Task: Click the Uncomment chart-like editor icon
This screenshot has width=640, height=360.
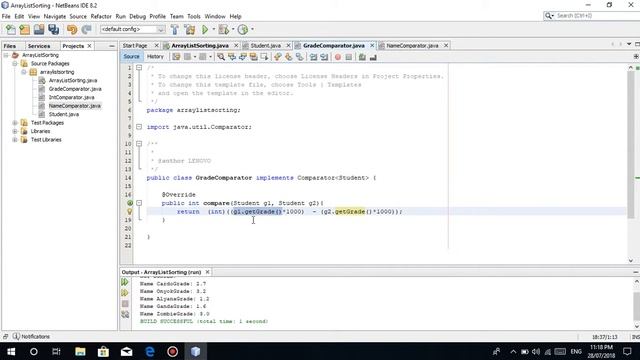Action: 373,57
